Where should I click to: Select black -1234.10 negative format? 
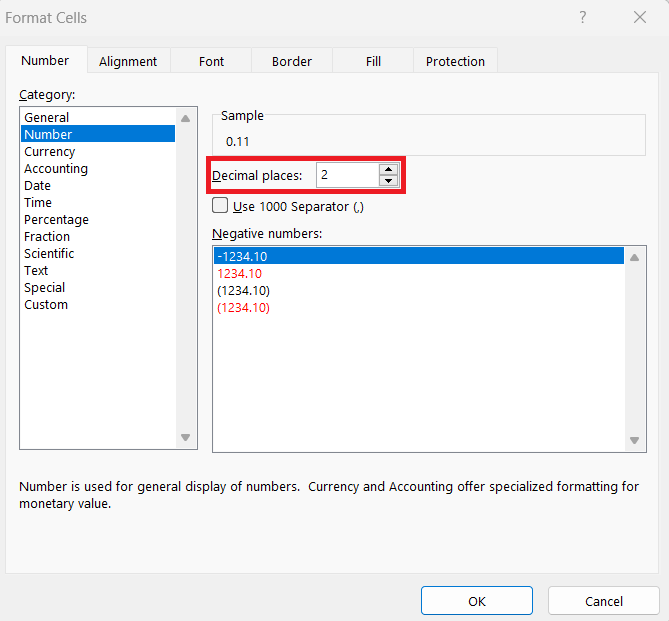coord(419,256)
